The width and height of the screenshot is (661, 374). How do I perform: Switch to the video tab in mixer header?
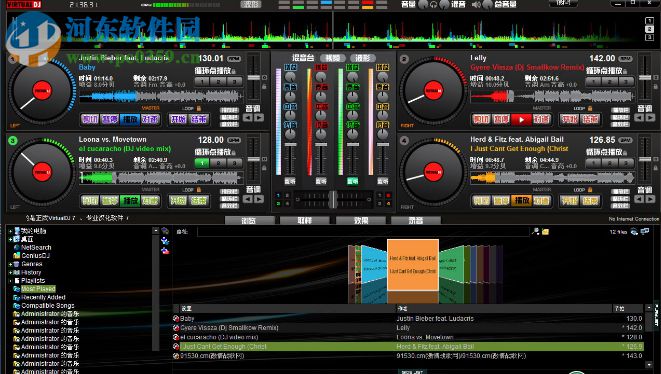[333, 58]
